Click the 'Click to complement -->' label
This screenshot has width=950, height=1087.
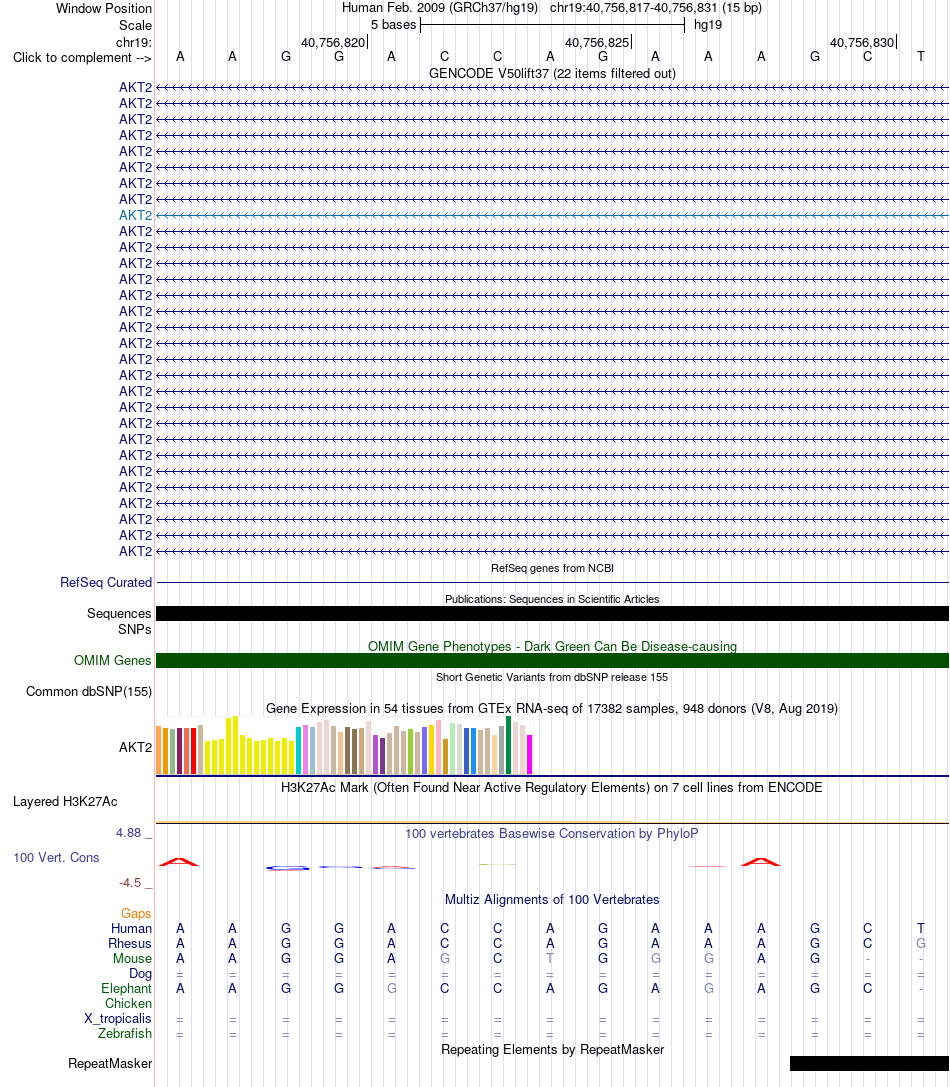(82, 58)
